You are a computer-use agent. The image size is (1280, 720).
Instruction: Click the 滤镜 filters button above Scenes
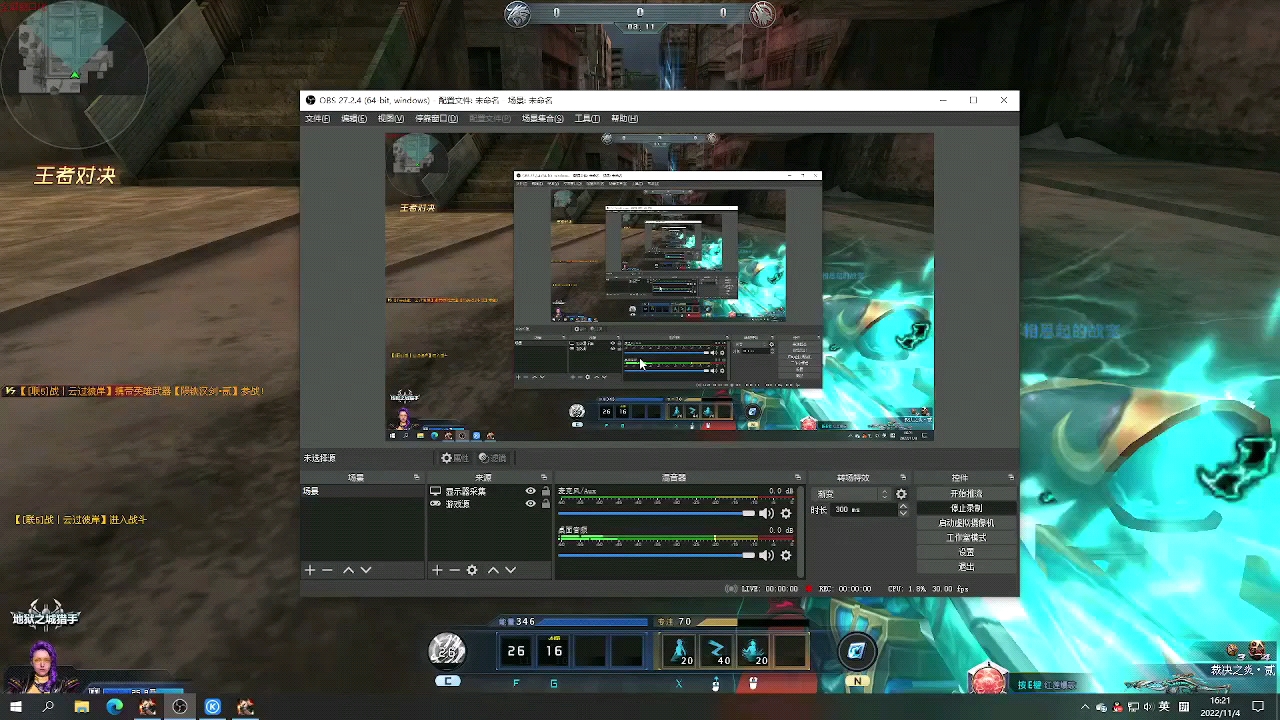[x=492, y=458]
